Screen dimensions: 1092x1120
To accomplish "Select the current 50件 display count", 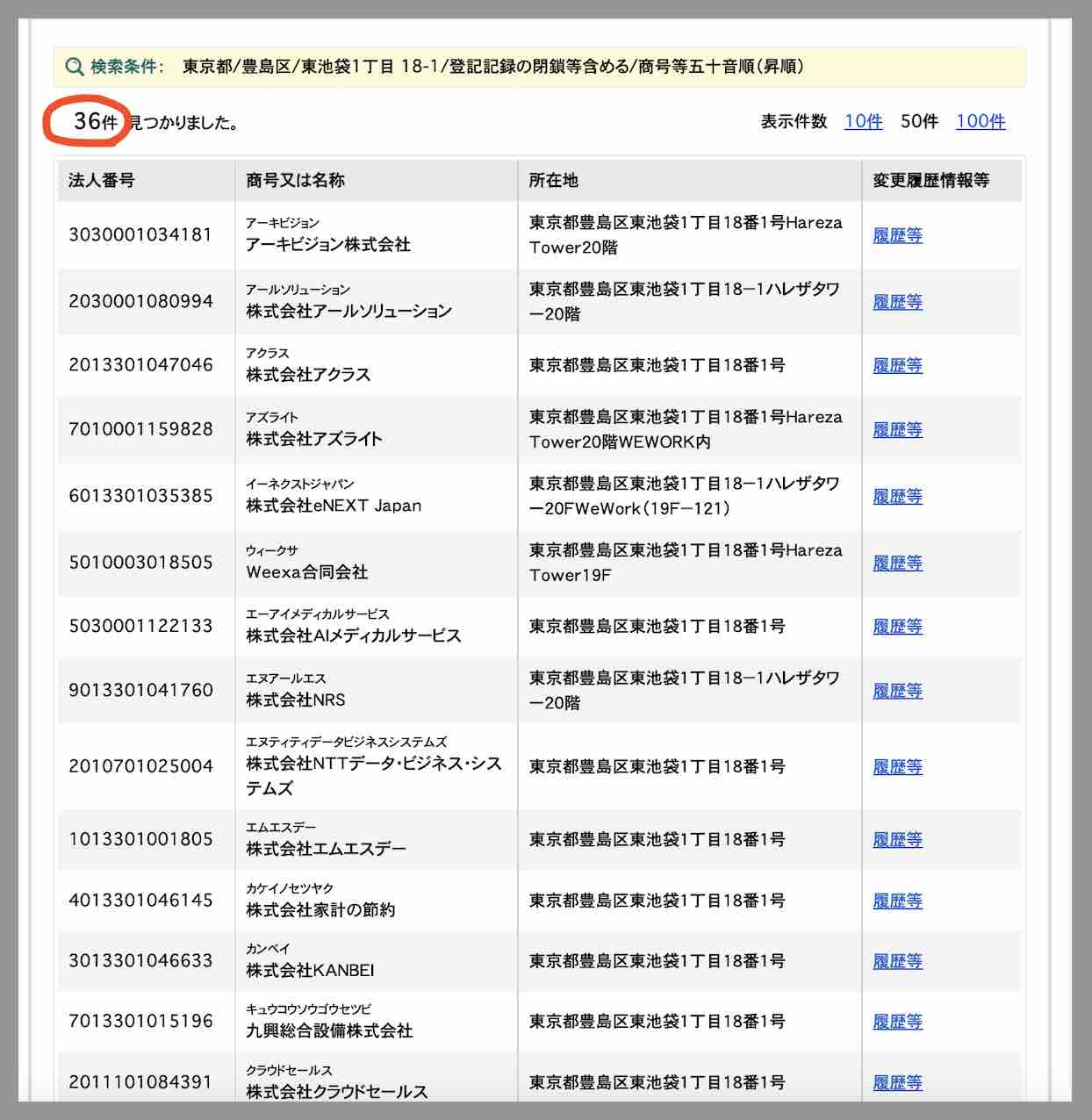I will 919,122.
